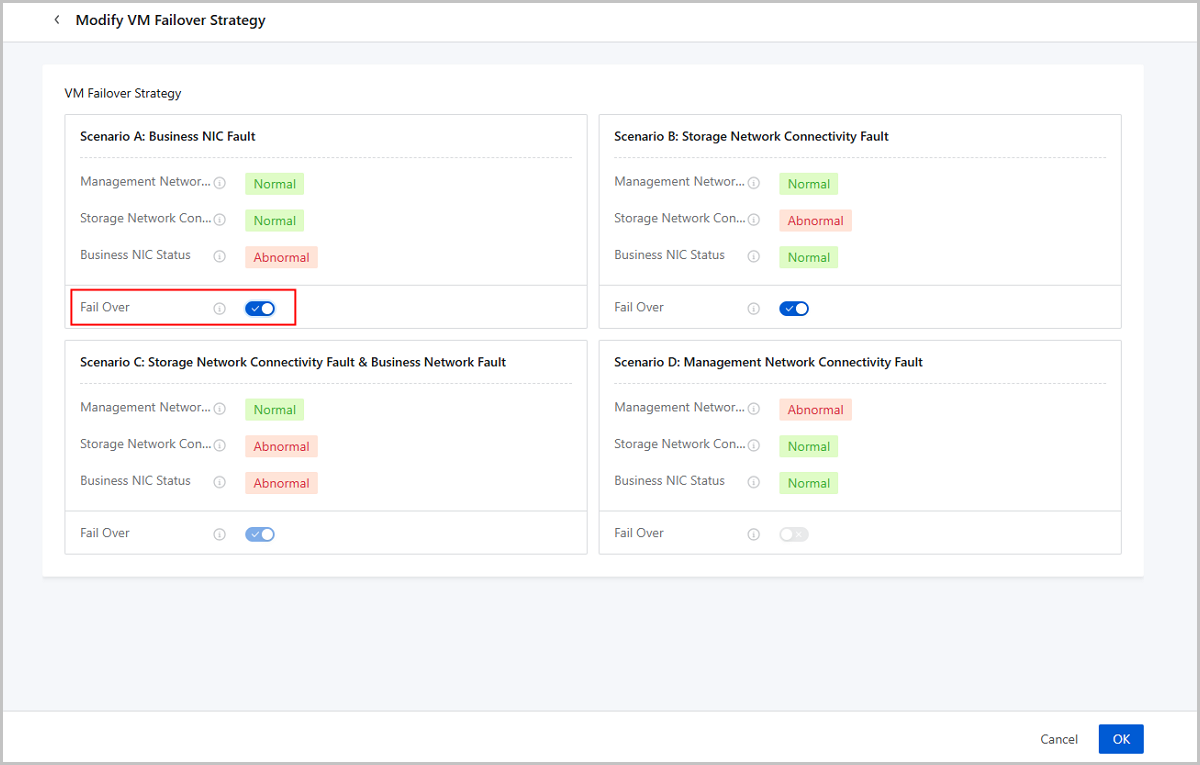Click info icon for Scenario A Business NIC Status
Image resolution: width=1200 pixels, height=765 pixels.
click(x=220, y=256)
